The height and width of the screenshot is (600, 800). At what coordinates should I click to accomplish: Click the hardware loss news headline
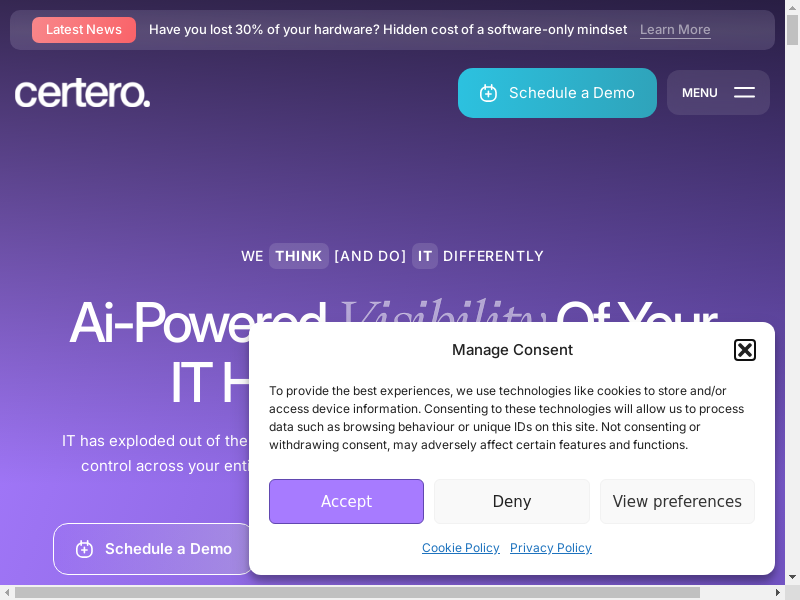[388, 30]
